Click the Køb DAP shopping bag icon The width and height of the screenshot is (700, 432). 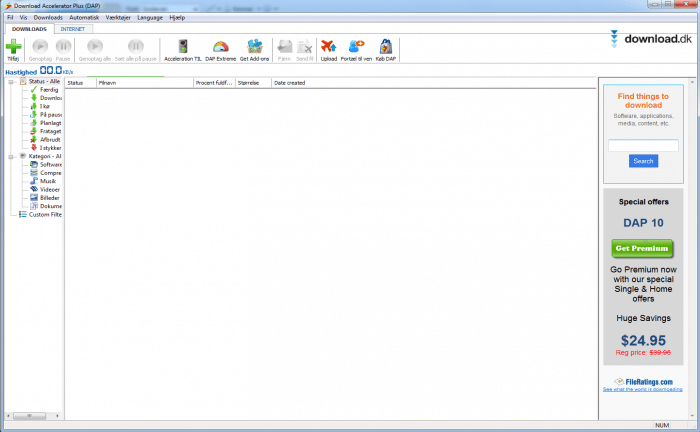[x=385, y=47]
